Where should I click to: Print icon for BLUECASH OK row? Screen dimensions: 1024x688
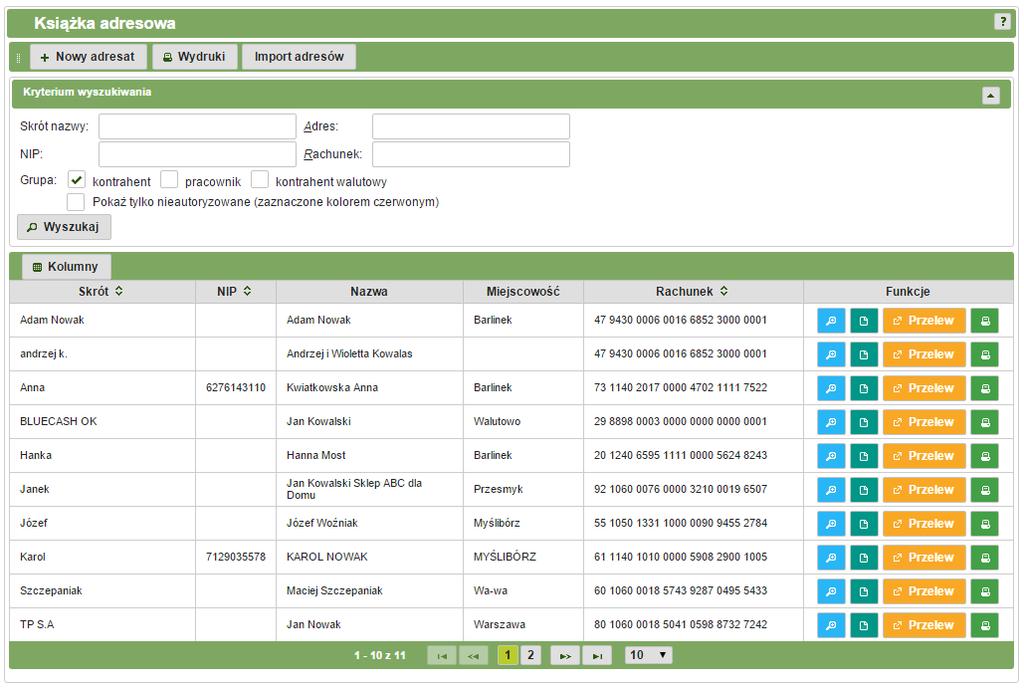point(985,422)
